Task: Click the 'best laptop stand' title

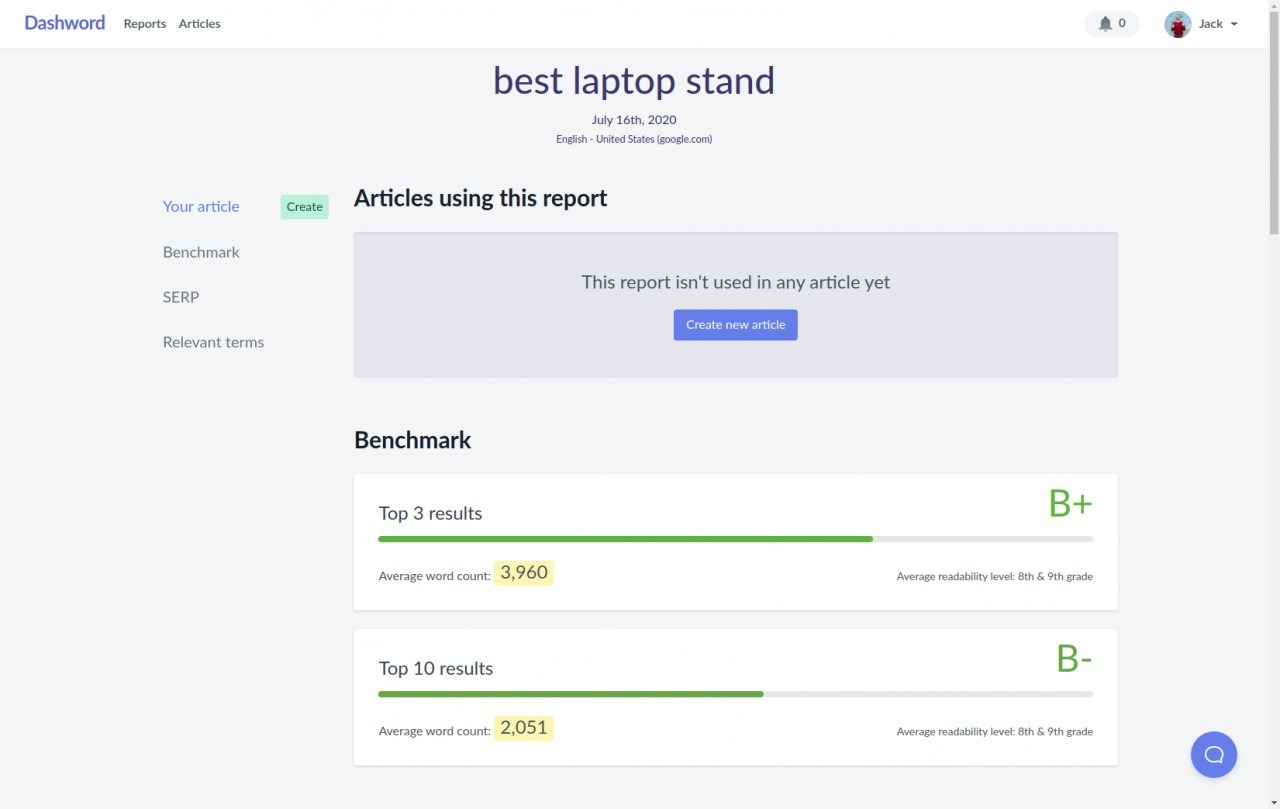Action: [x=634, y=81]
